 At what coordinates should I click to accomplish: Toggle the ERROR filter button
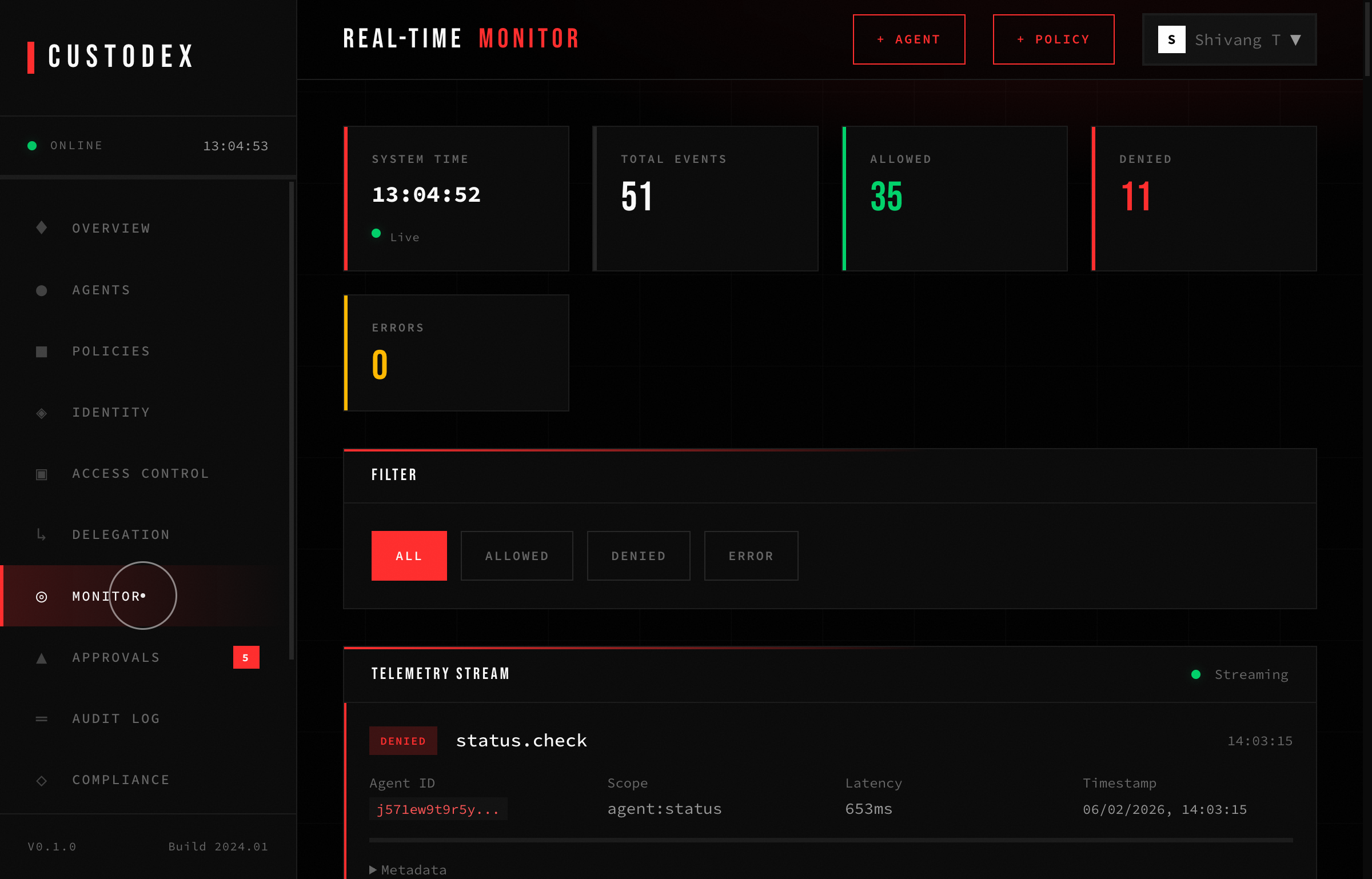(751, 555)
